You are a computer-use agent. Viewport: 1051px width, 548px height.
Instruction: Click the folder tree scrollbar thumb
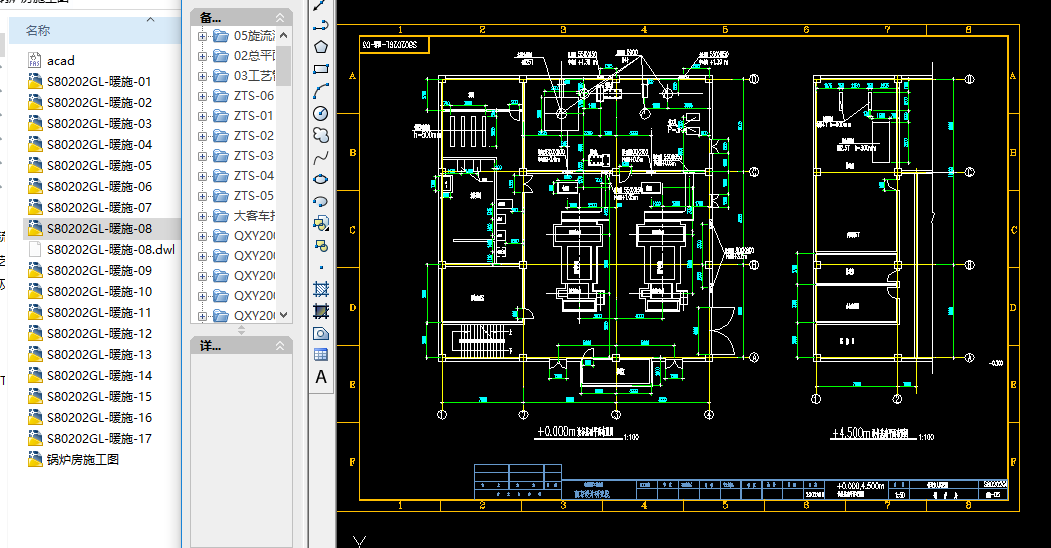tap(284, 65)
